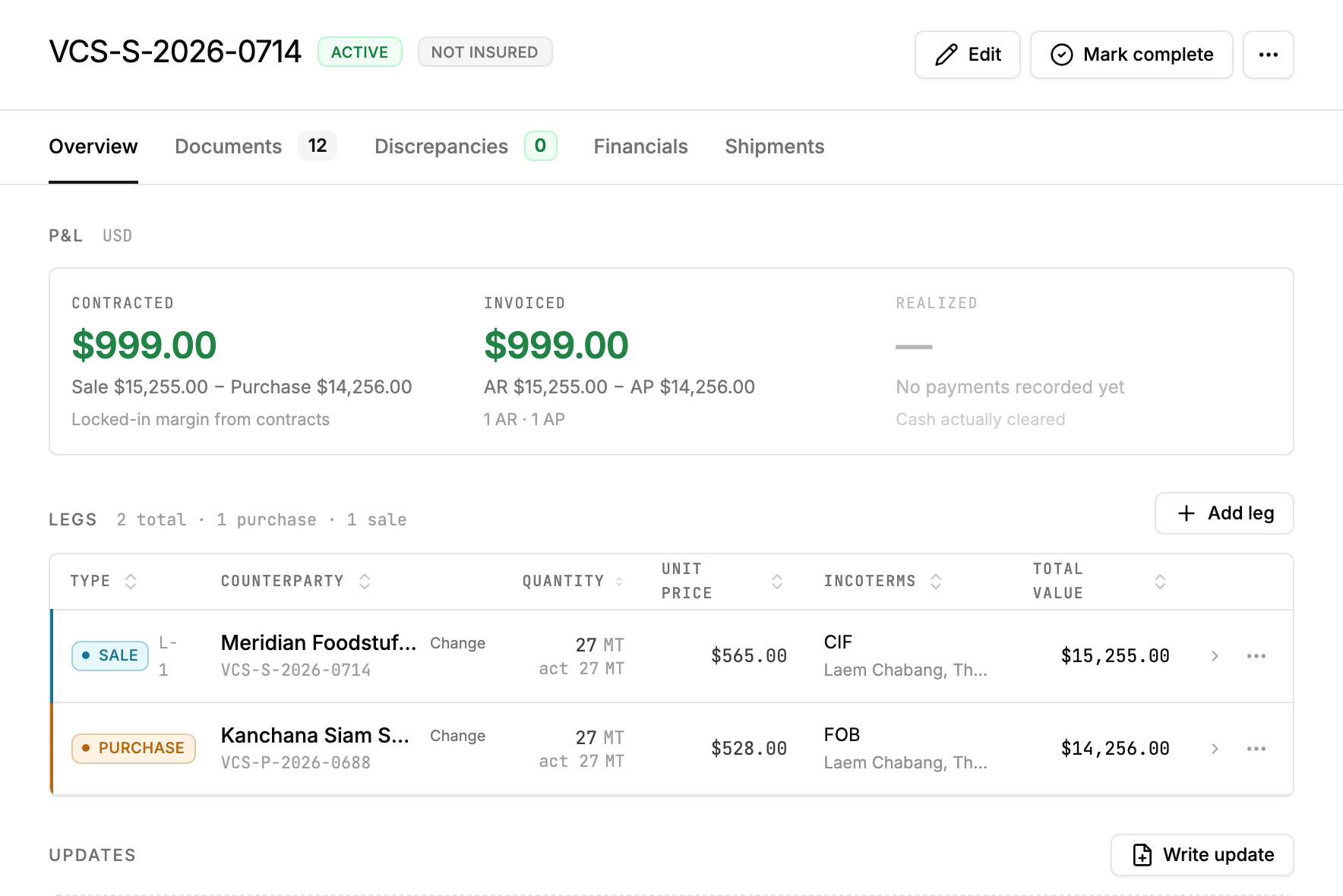Image resolution: width=1343 pixels, height=896 pixels.
Task: Sort legs by Type column arrows
Action: pos(131,582)
